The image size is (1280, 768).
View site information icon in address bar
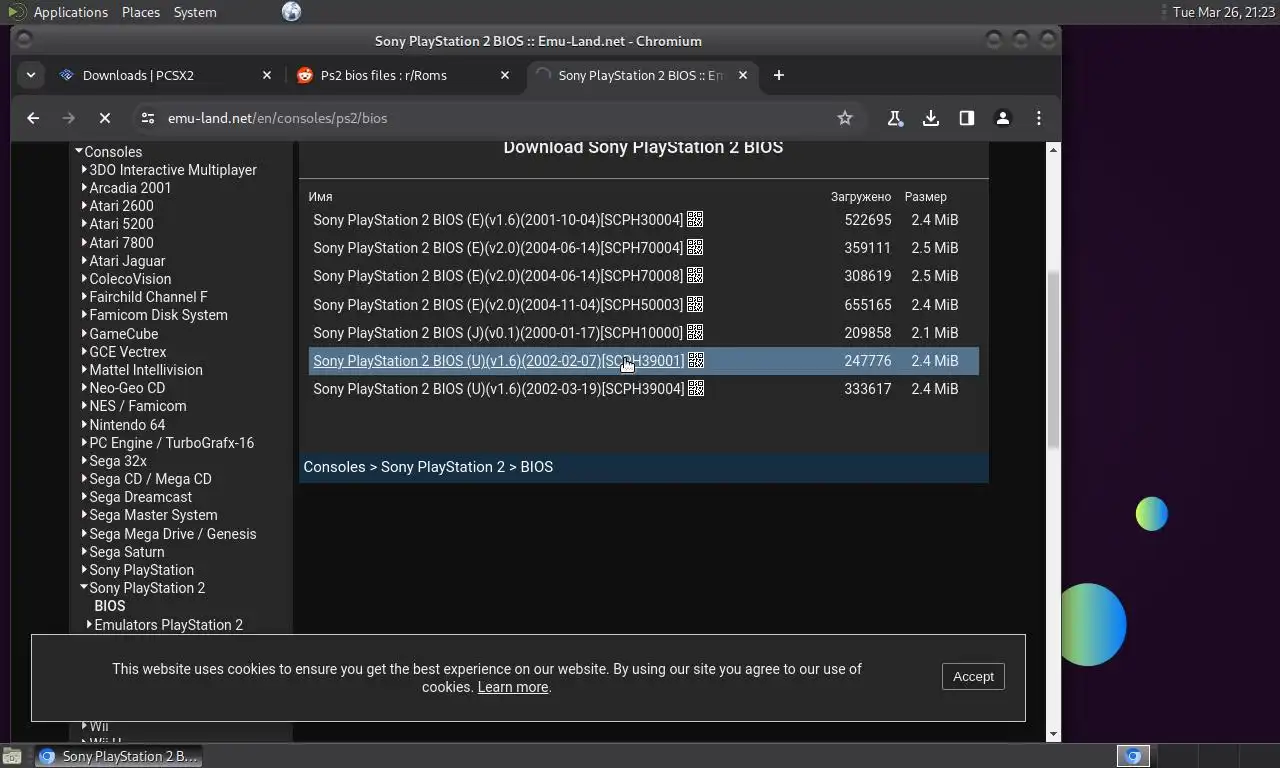[x=147, y=118]
